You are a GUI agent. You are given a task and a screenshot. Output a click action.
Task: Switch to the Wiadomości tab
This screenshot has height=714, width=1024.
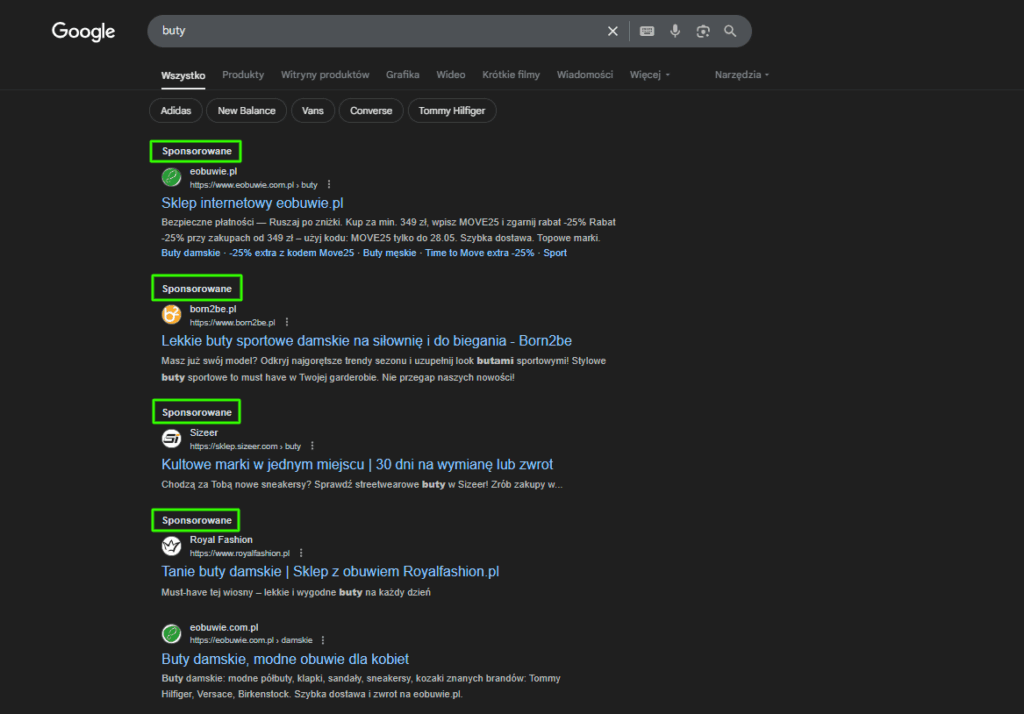tap(584, 75)
